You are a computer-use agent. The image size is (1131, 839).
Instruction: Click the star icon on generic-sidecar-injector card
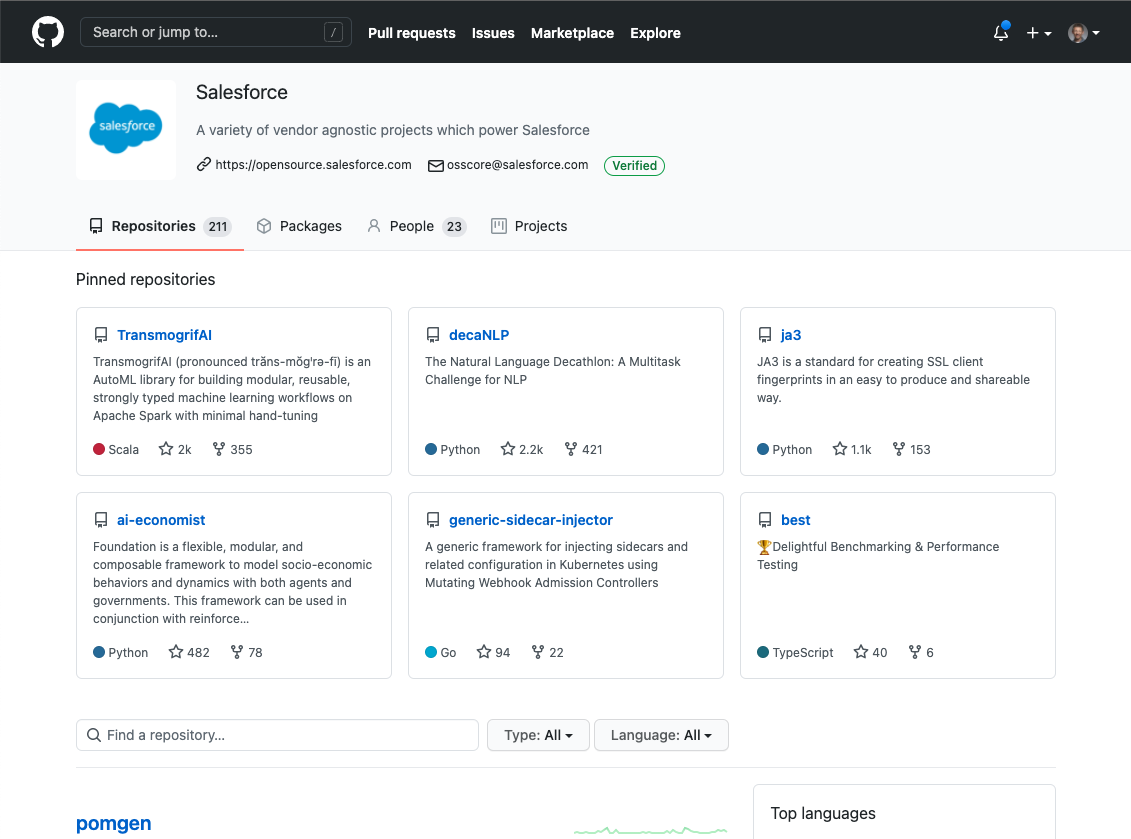(483, 651)
